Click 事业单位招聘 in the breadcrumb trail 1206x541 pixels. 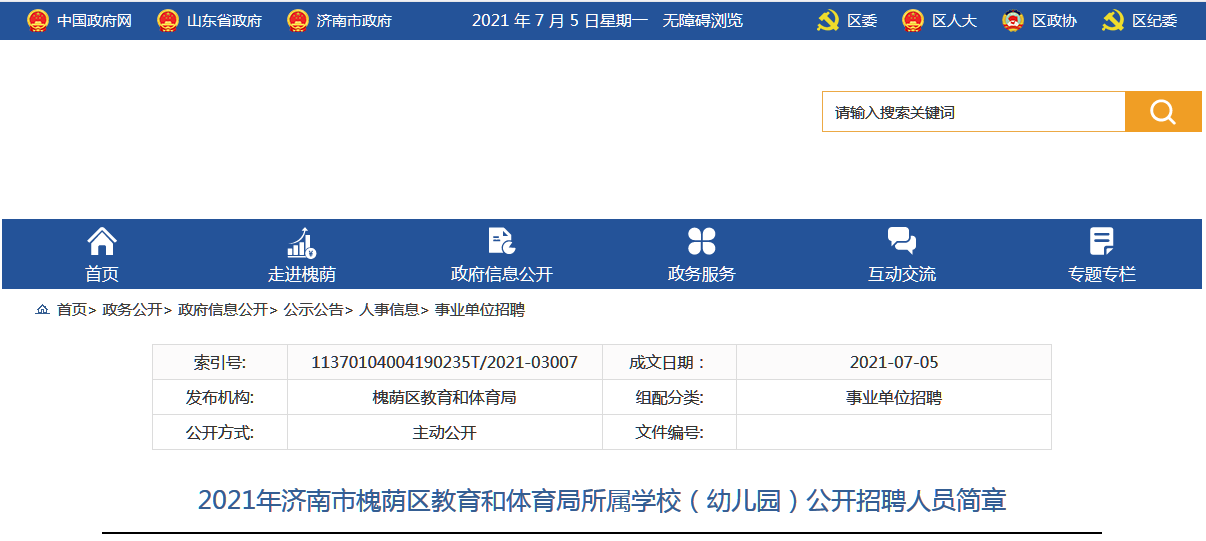tap(479, 310)
